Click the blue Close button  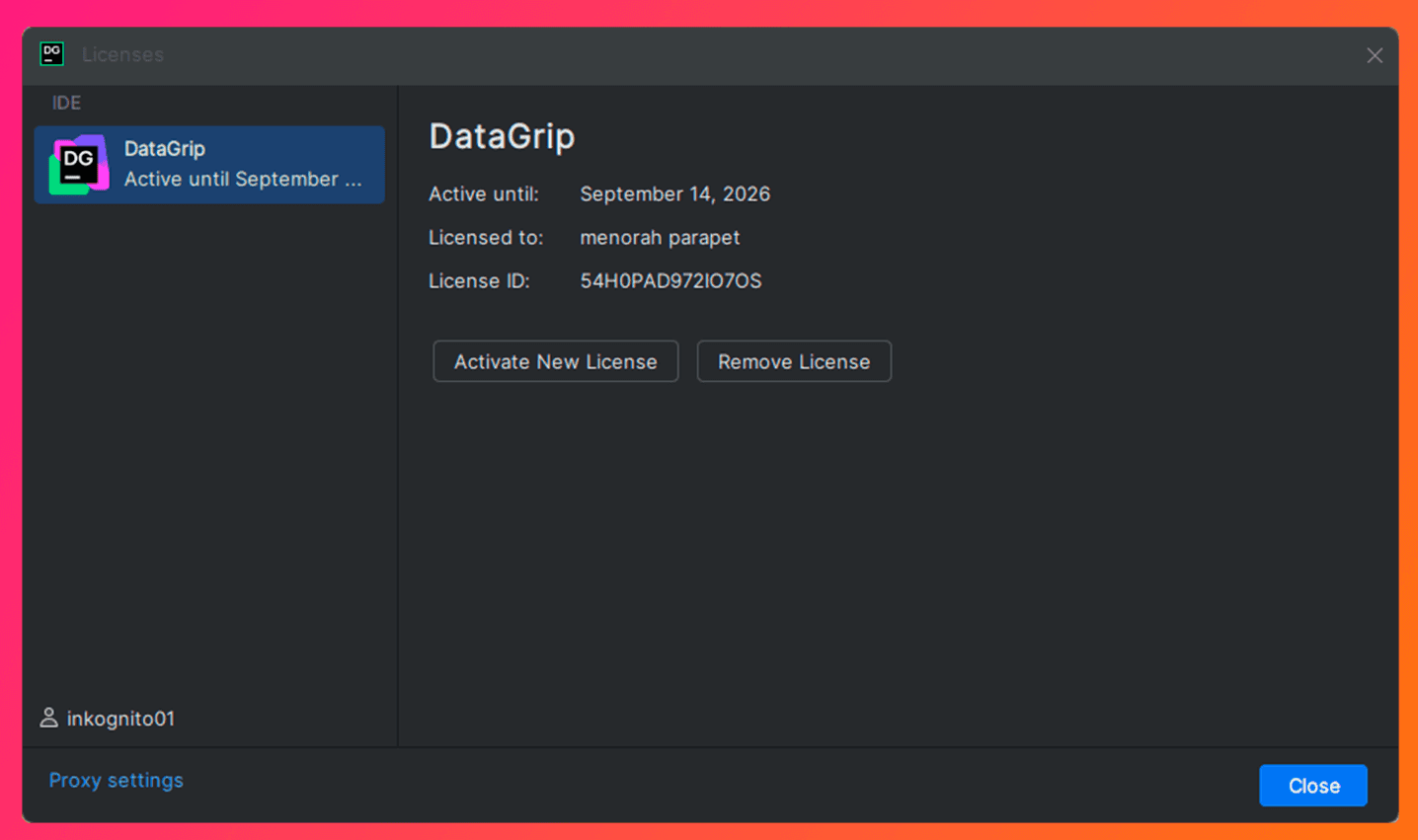[x=1312, y=786]
